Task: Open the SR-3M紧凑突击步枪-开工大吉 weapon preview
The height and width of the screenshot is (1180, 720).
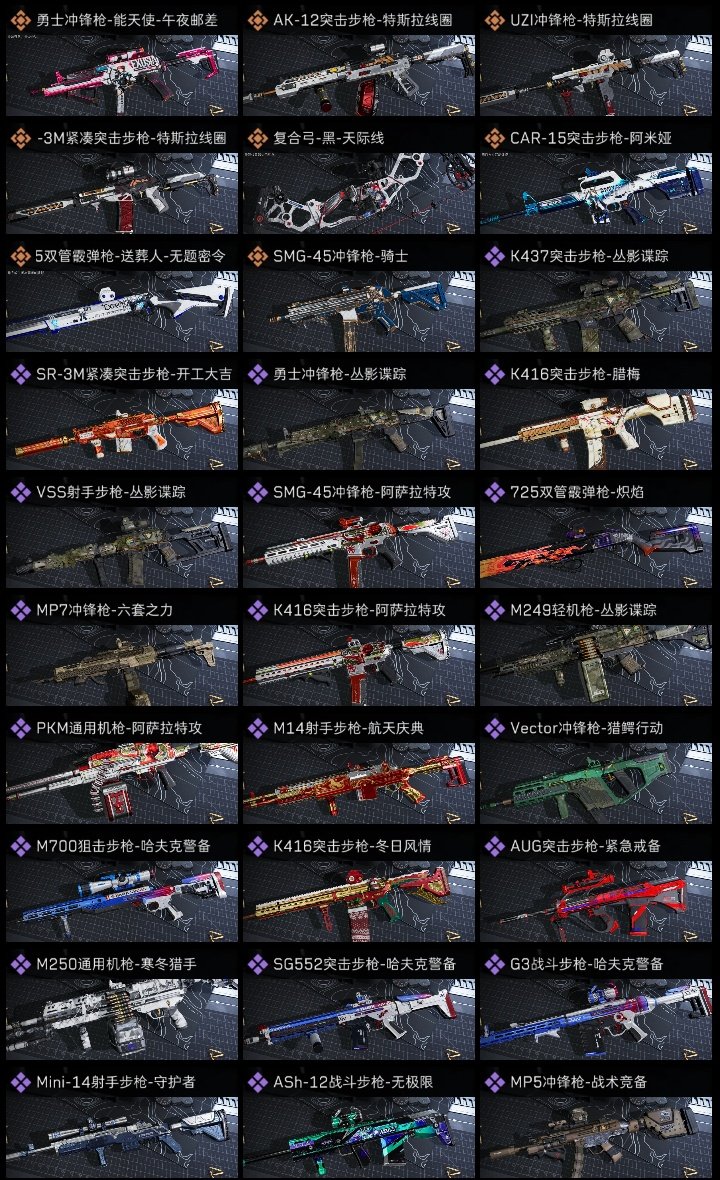Action: (122, 429)
